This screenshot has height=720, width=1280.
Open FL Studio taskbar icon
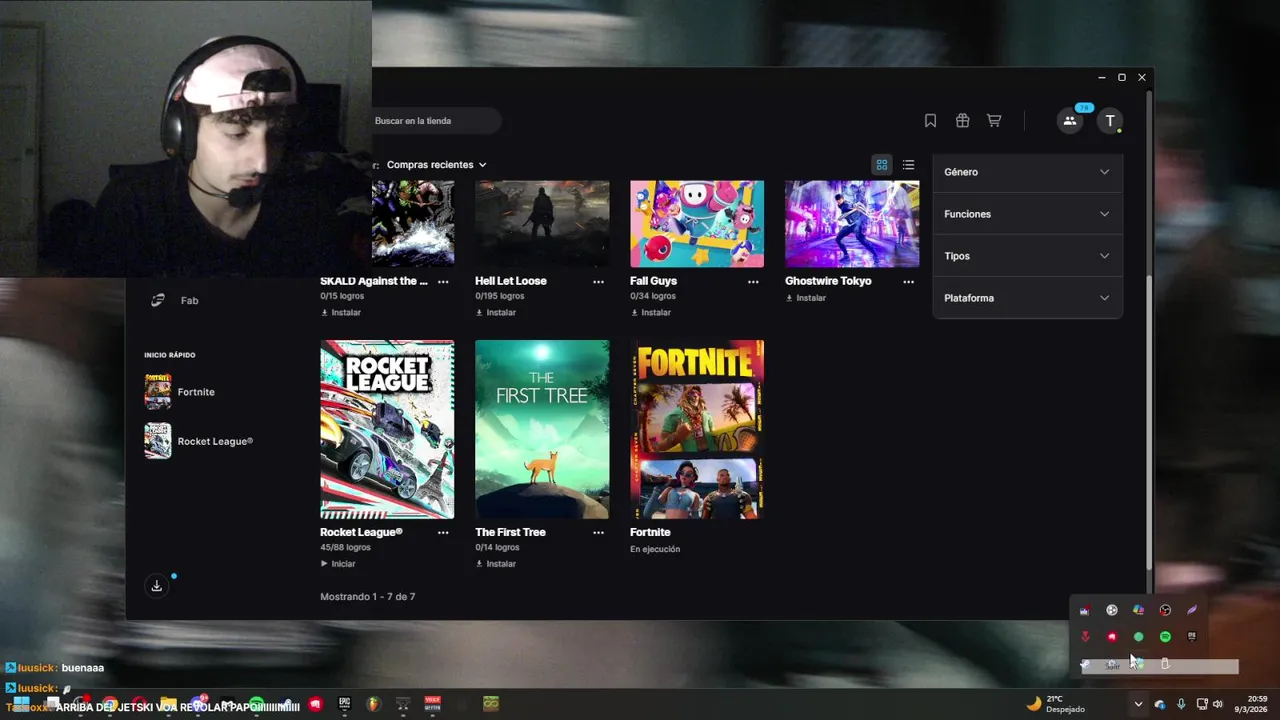pos(374,704)
